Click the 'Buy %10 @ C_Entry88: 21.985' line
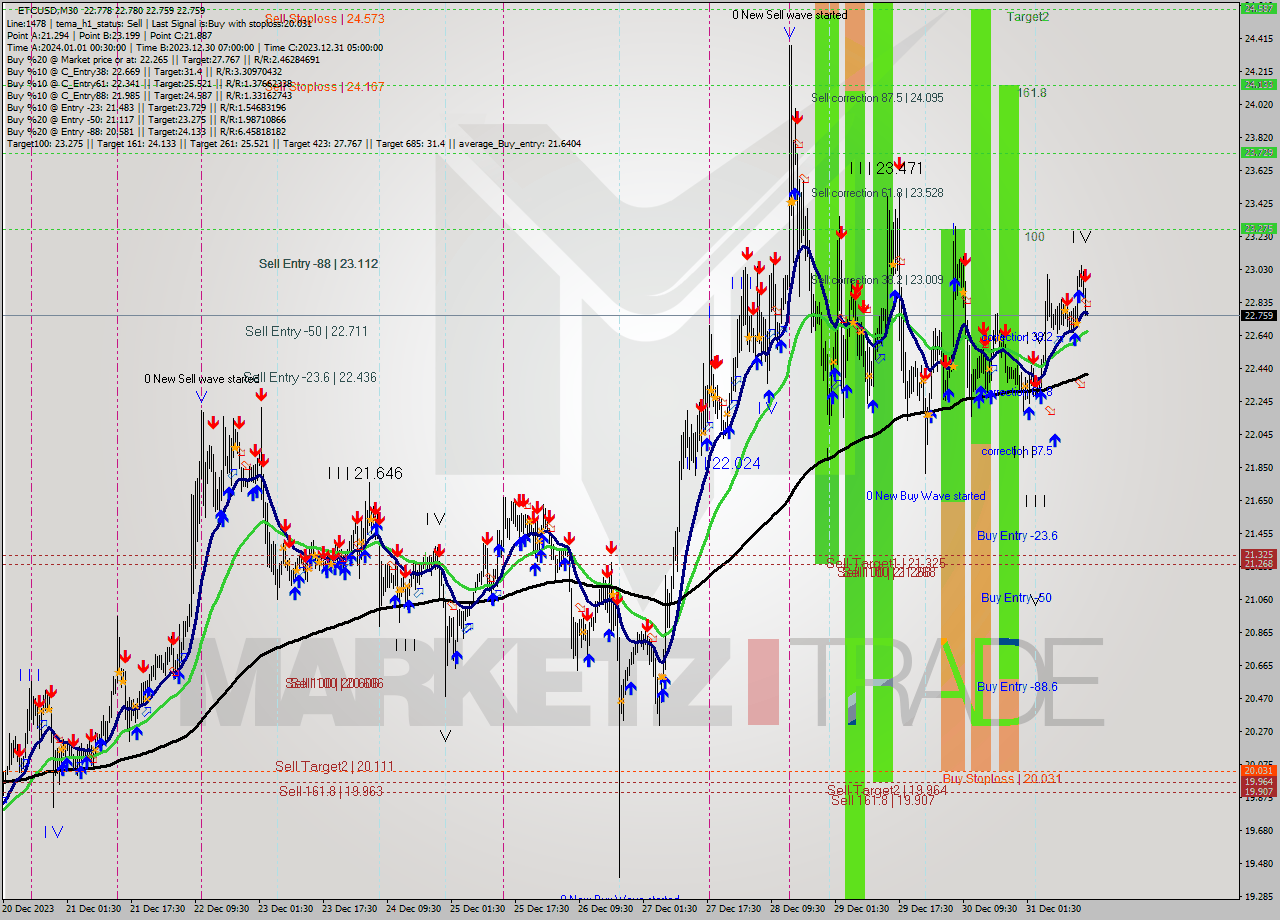1280x920 pixels. pos(148,95)
